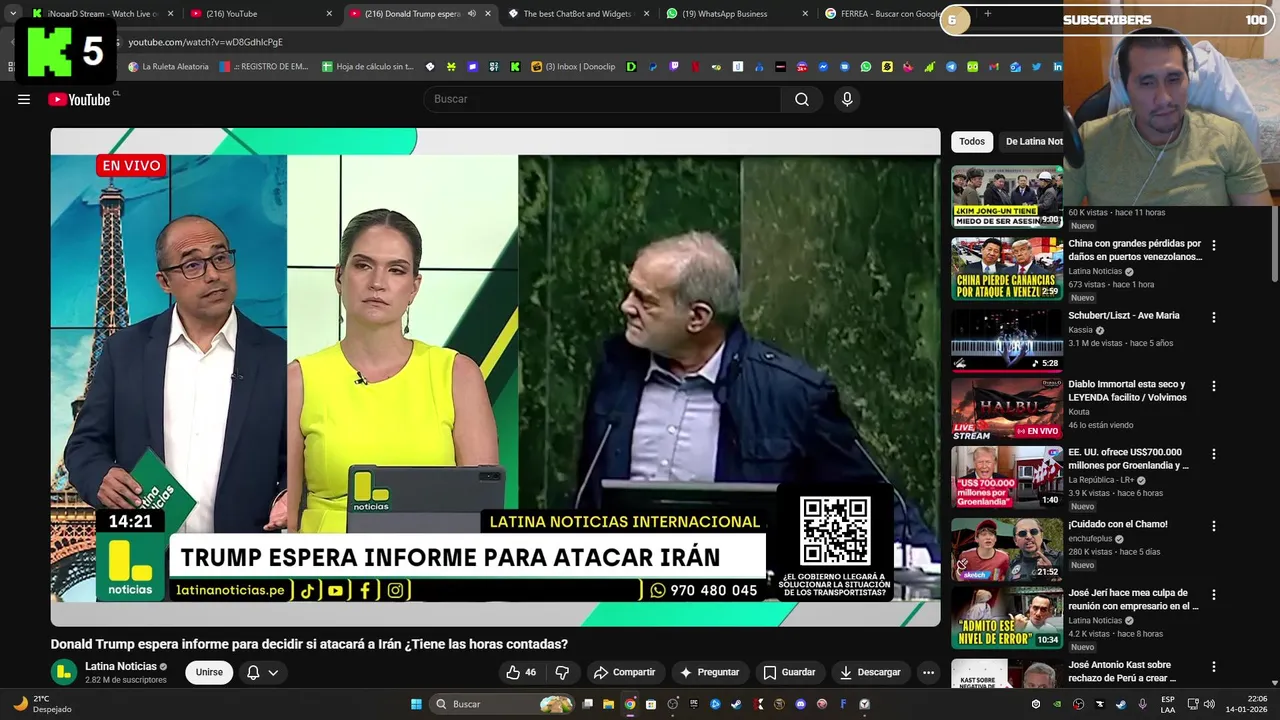Open options for EE. UU. ofrece US$700.000 video
Screen dimensions: 1280x720
coord(1214,453)
